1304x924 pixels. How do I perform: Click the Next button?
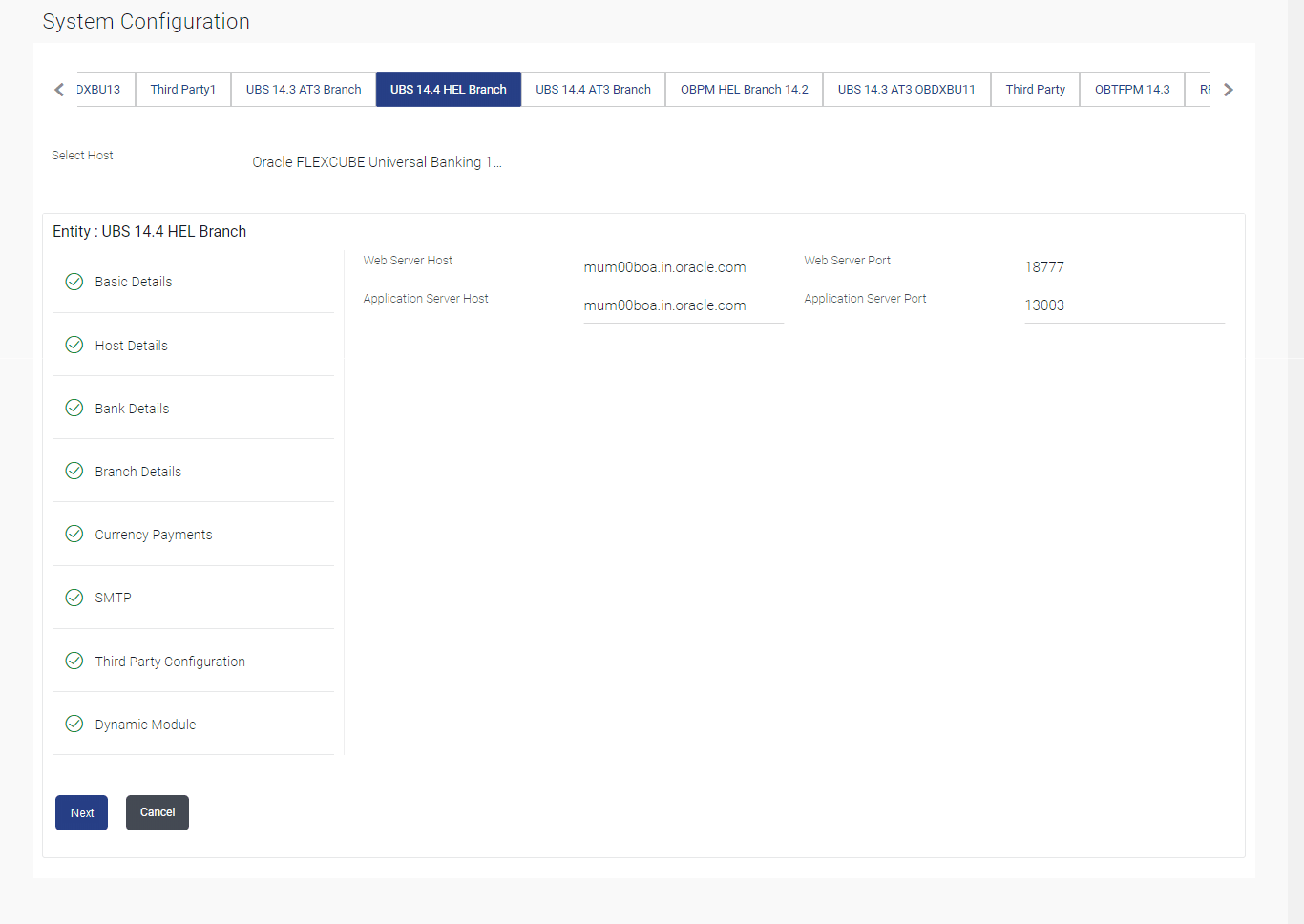click(82, 813)
